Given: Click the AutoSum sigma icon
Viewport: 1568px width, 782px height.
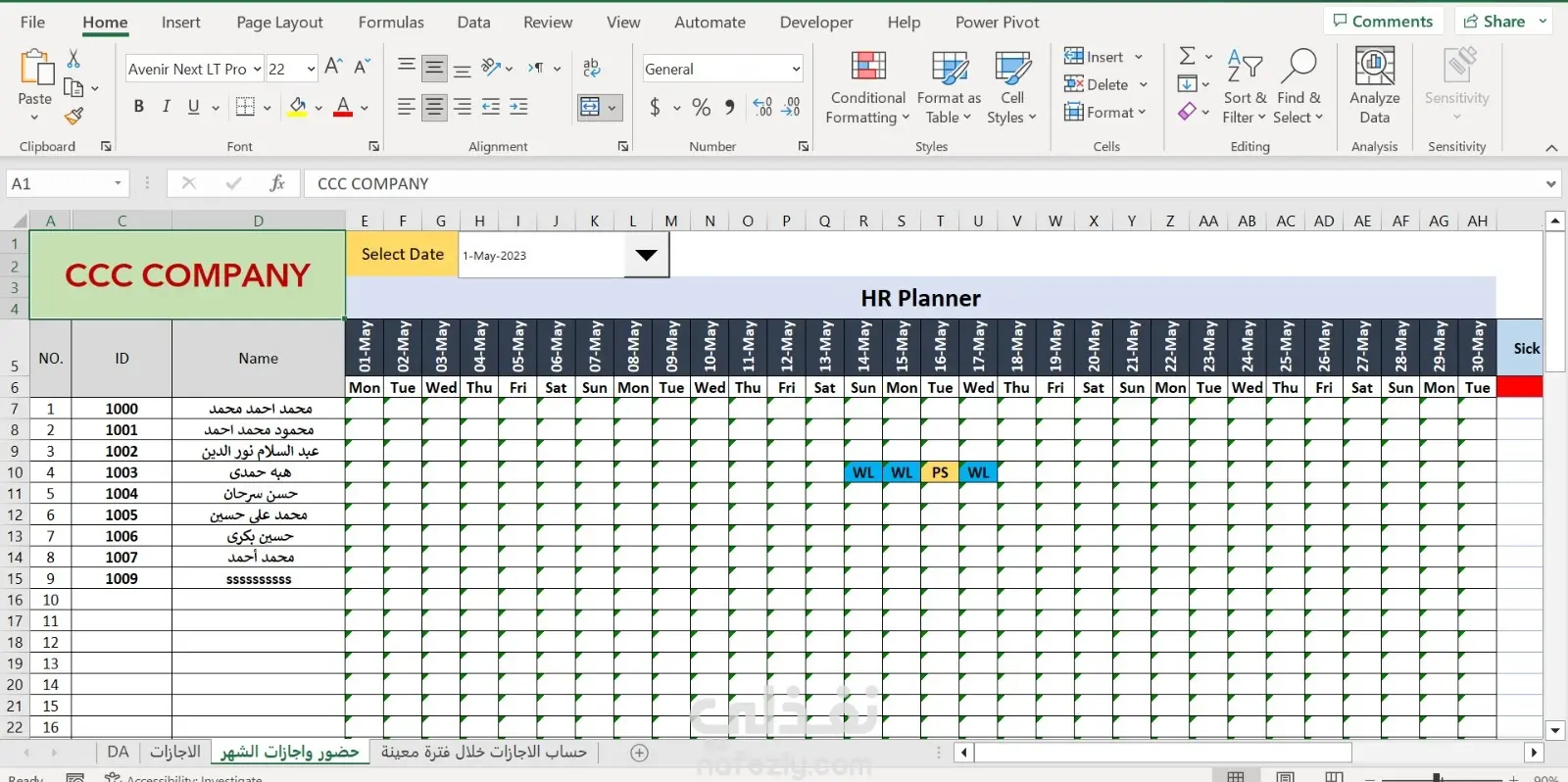Looking at the screenshot, I should pyautogui.click(x=1187, y=56).
